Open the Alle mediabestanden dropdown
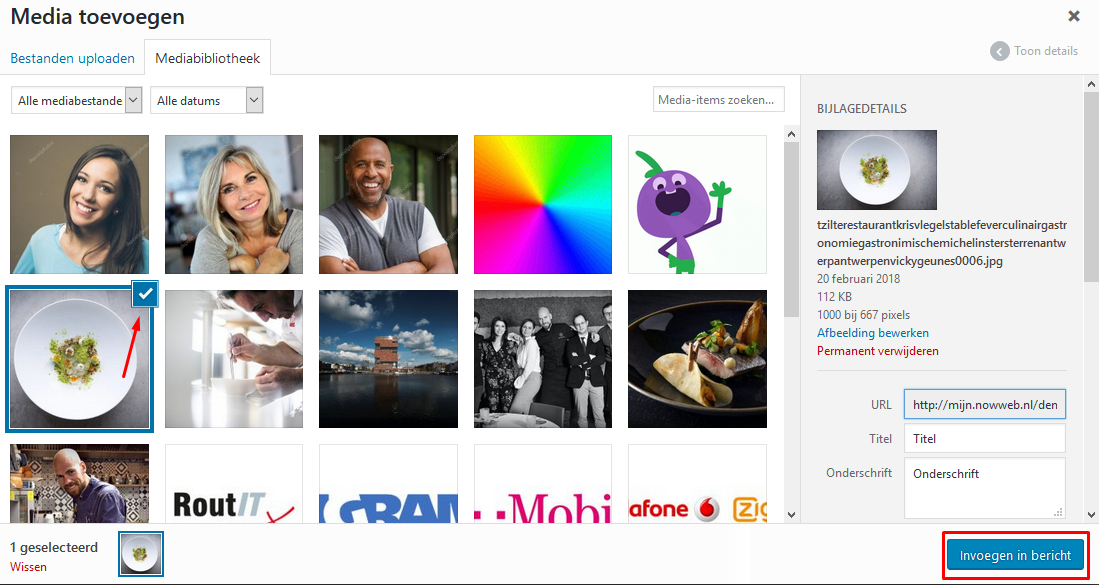The height and width of the screenshot is (585, 1099). [x=77, y=100]
